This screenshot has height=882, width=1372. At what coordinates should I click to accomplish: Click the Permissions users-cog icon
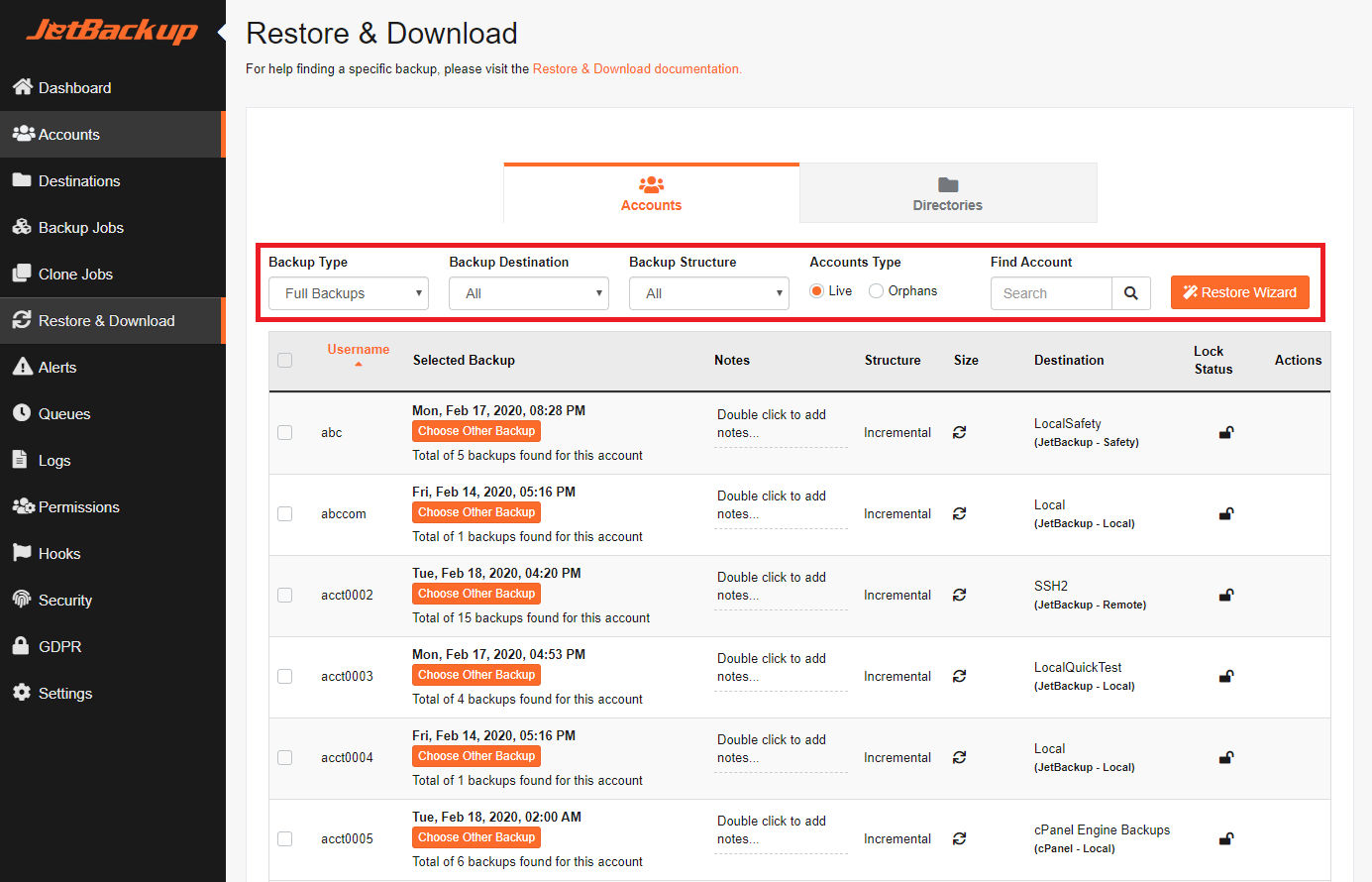[x=23, y=506]
